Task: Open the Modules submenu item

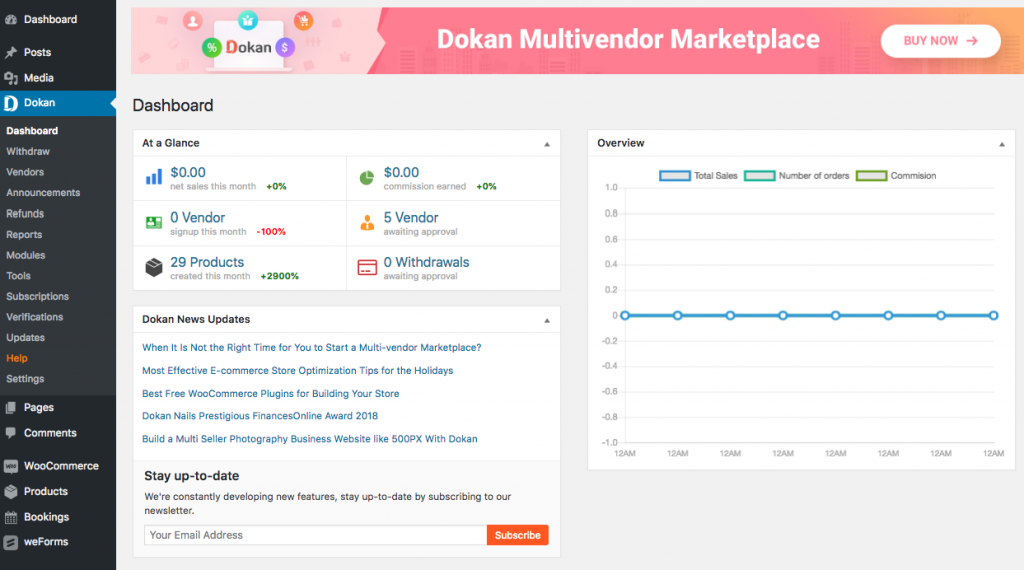Action: tap(25, 255)
